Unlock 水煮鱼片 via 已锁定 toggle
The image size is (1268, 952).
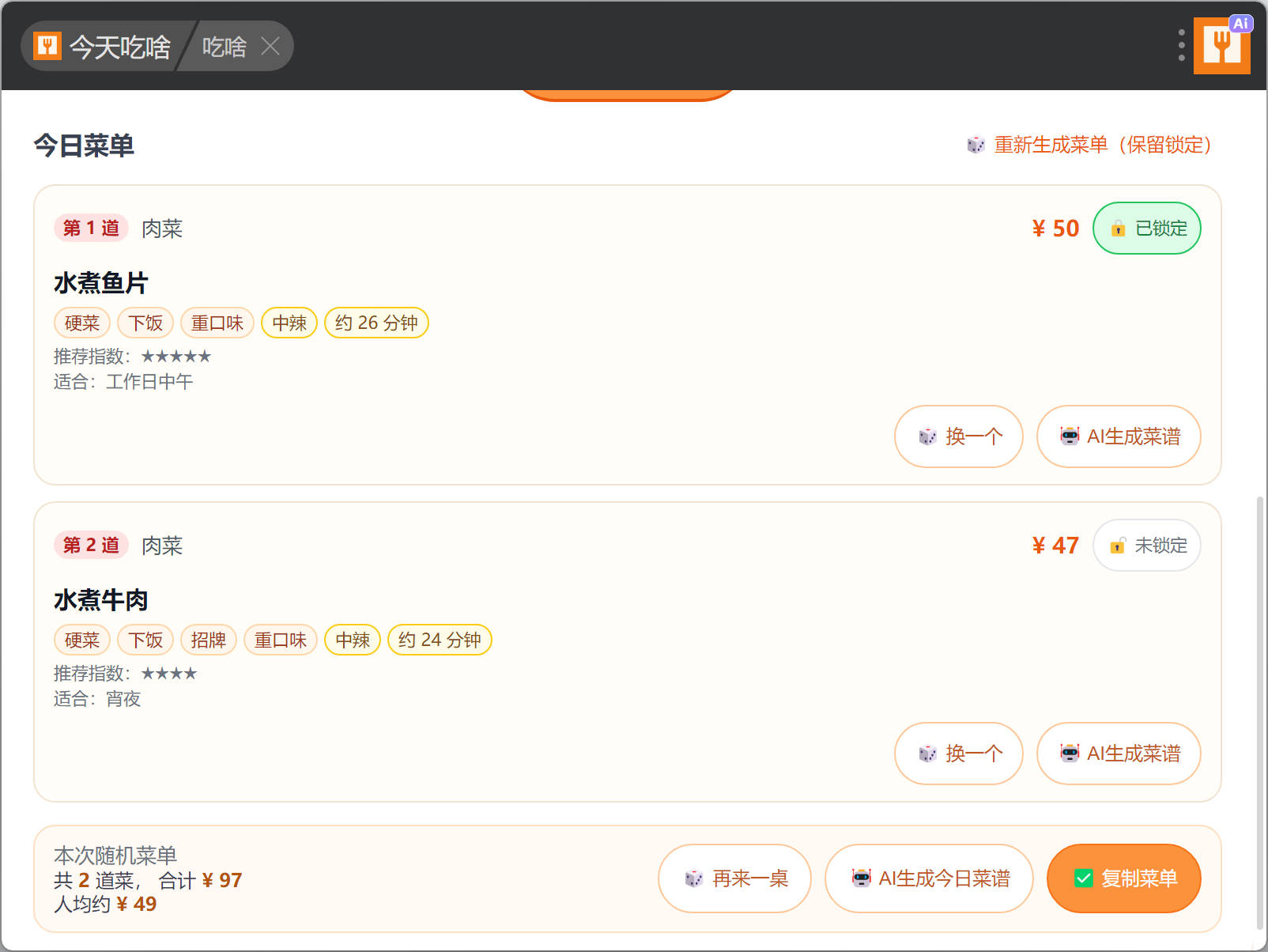click(1146, 228)
